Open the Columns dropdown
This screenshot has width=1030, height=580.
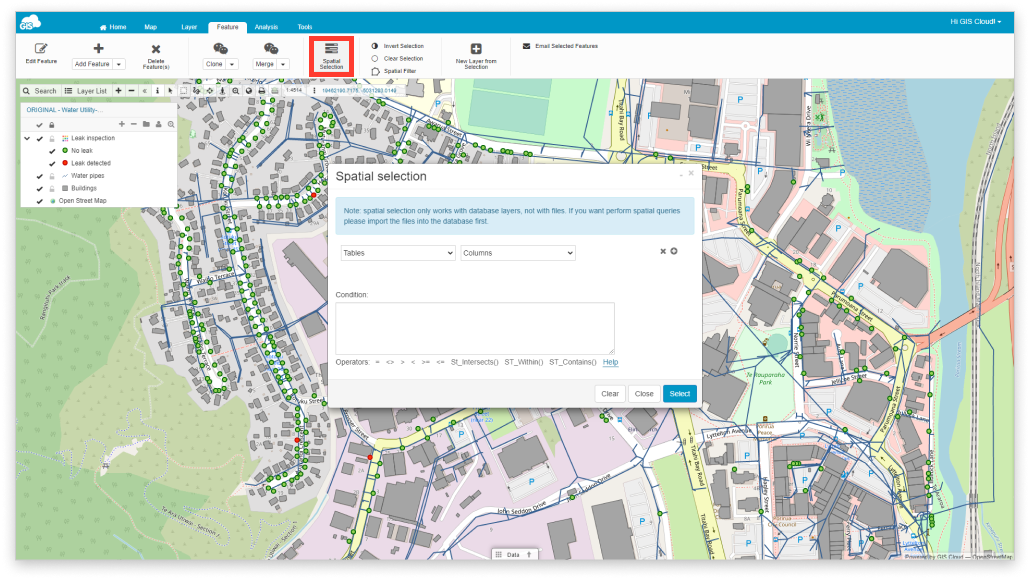[518, 253]
